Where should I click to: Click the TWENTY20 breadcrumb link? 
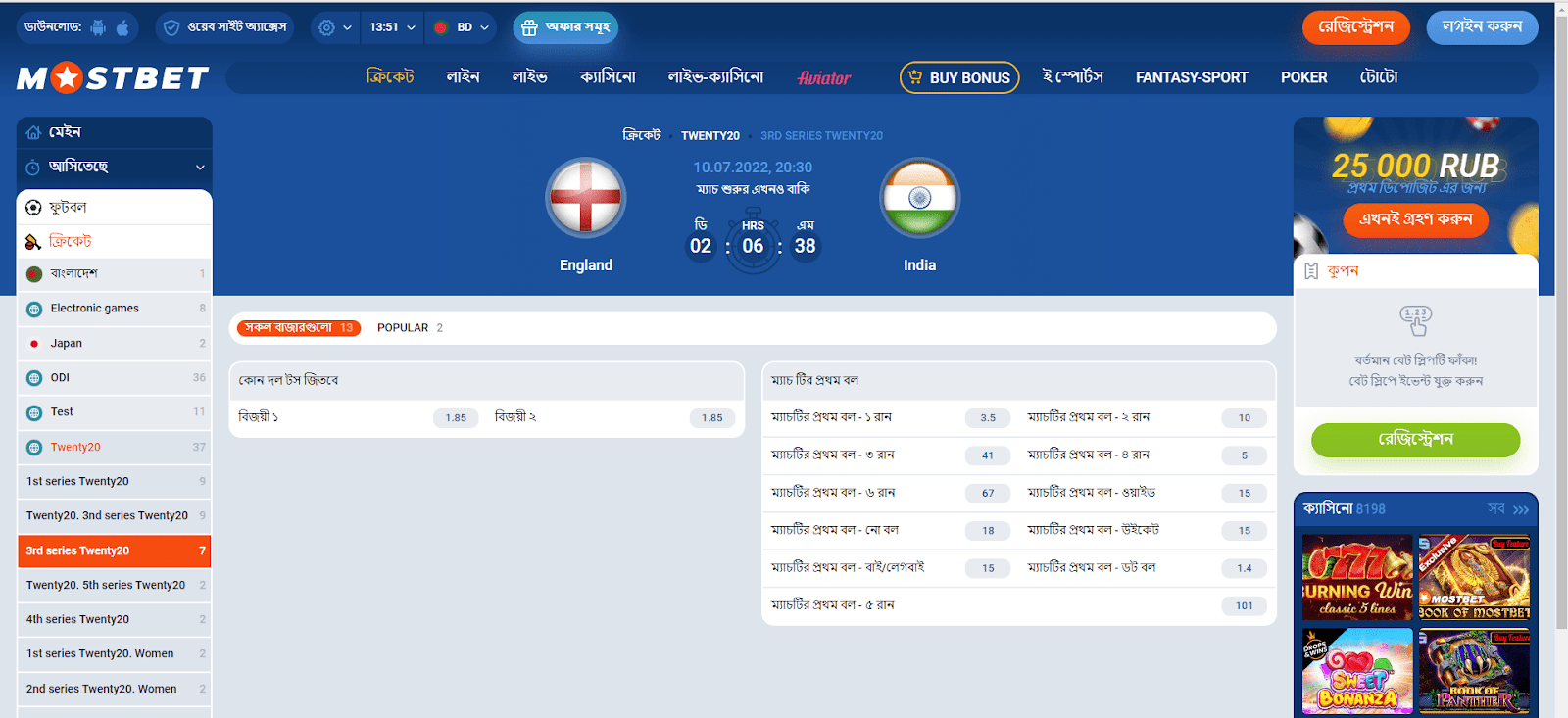[x=710, y=136]
